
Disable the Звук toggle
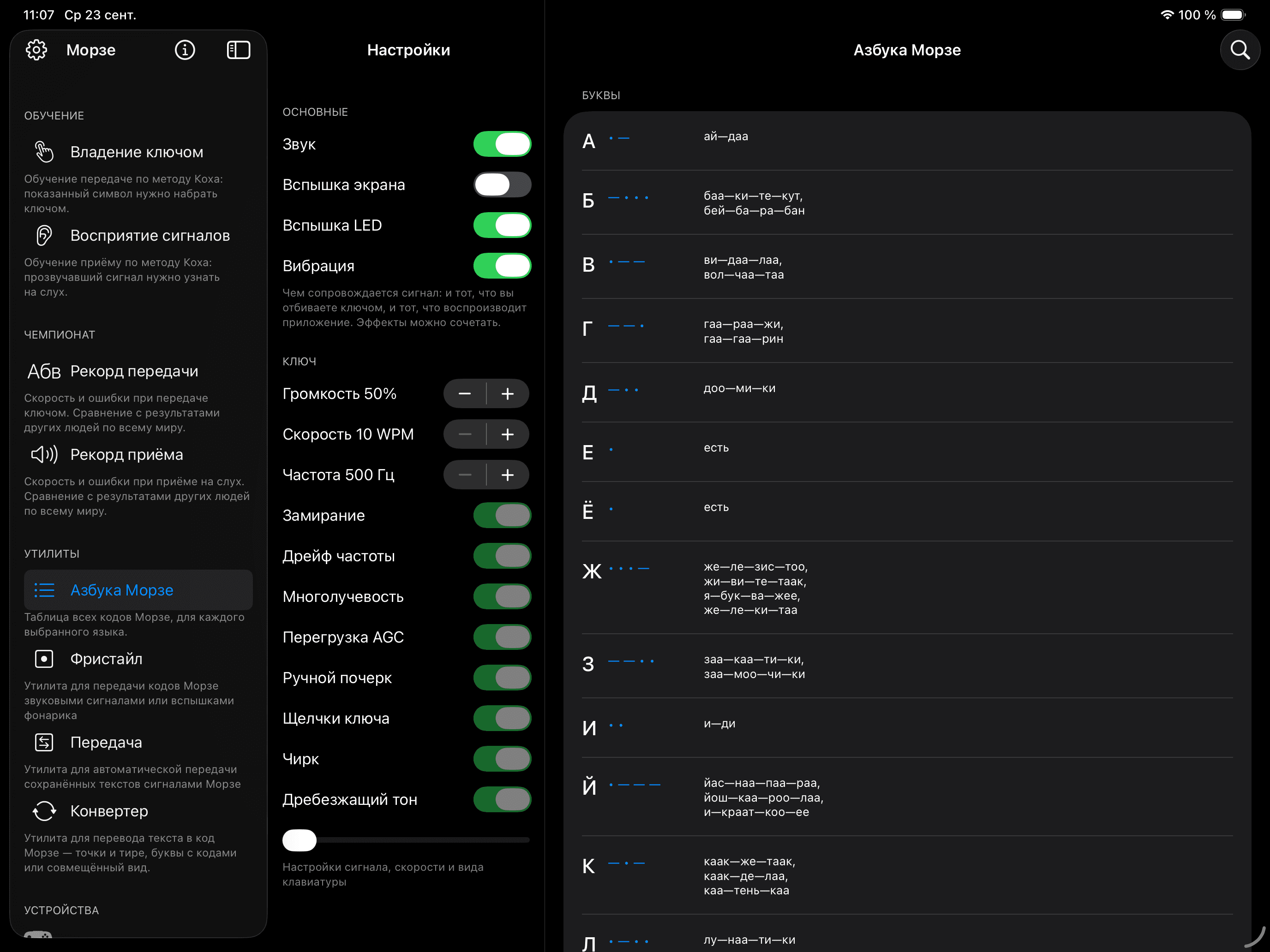[502, 144]
